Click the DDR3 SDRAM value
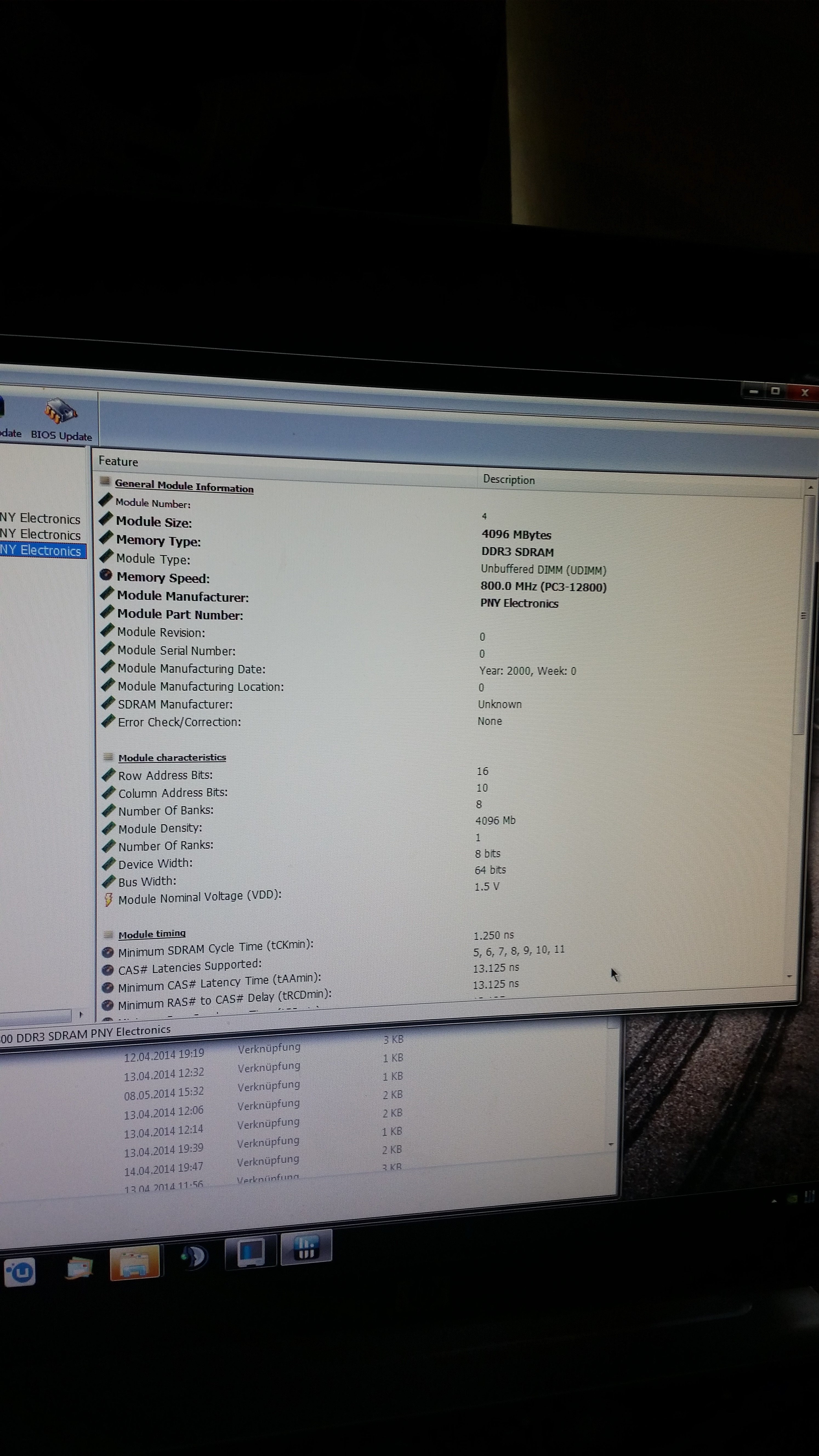 517,552
